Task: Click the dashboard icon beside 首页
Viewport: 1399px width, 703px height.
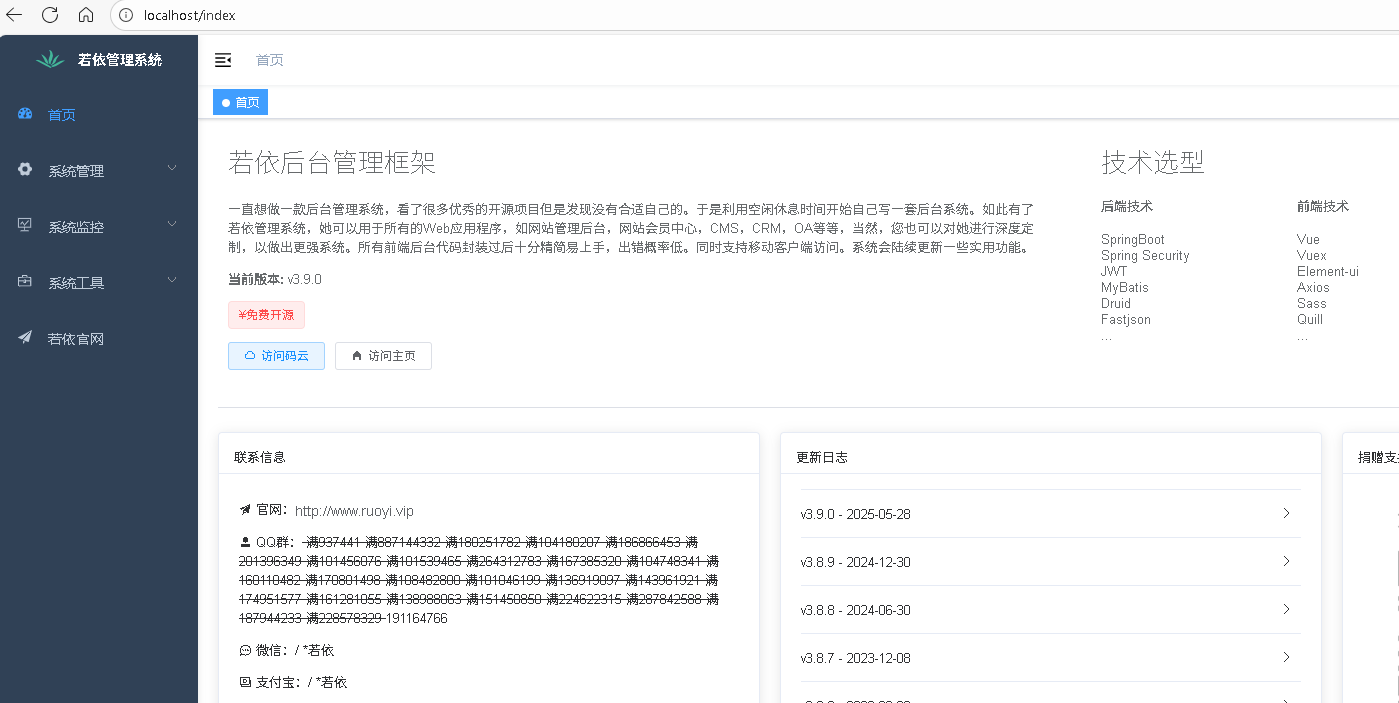Action: (26, 114)
